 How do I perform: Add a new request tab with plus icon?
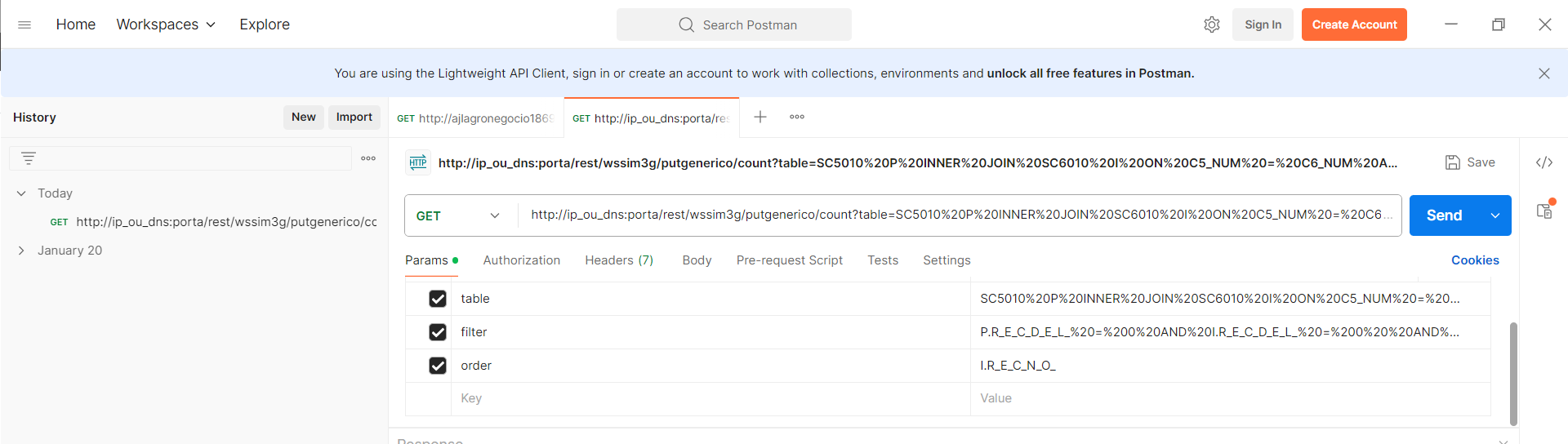(x=760, y=117)
